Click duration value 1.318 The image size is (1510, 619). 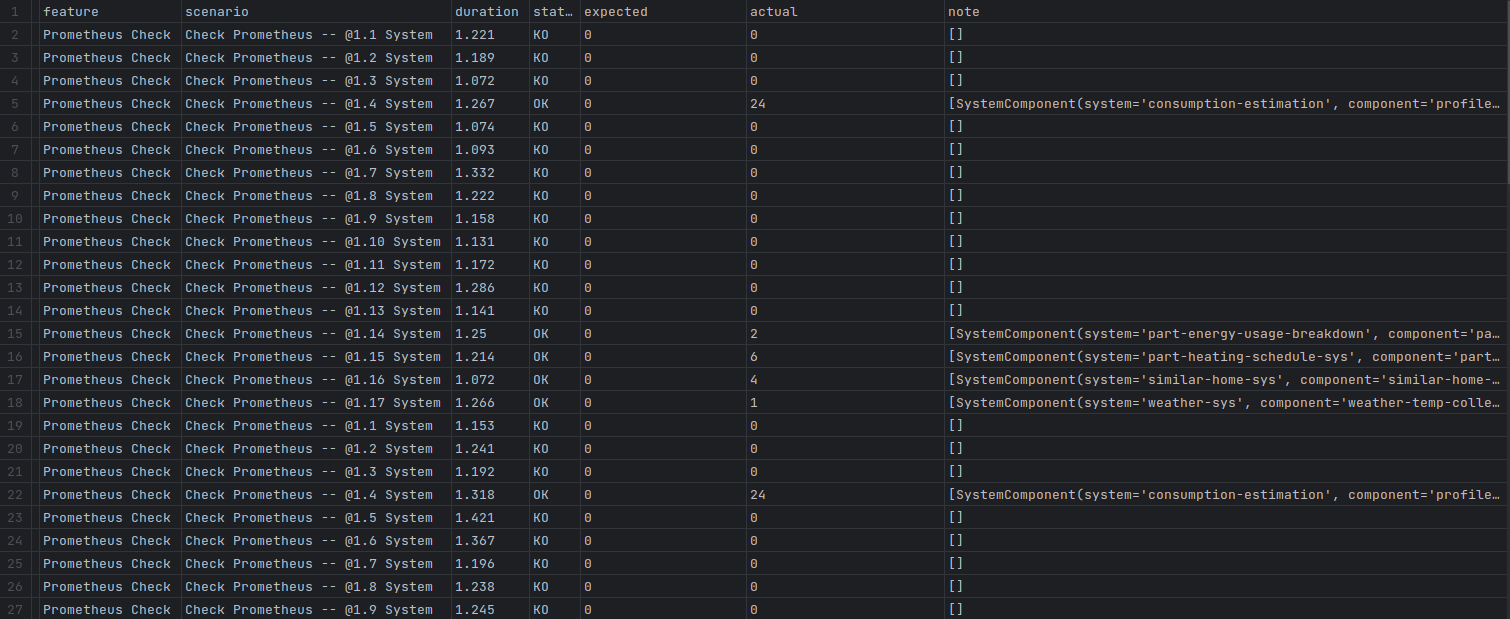[474, 495]
